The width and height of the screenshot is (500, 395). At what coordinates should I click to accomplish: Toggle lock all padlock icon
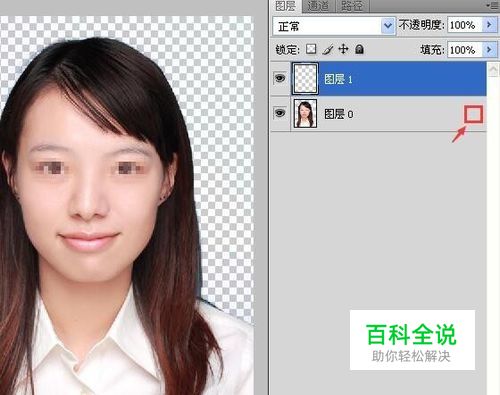coord(359,49)
